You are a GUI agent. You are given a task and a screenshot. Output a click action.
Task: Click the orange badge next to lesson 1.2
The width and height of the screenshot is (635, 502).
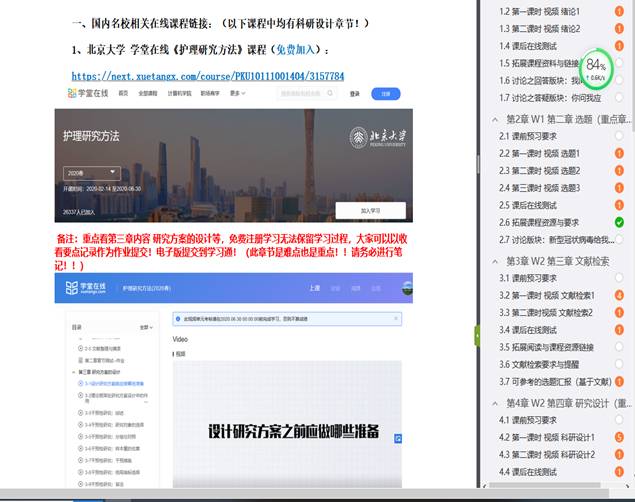tap(619, 11)
